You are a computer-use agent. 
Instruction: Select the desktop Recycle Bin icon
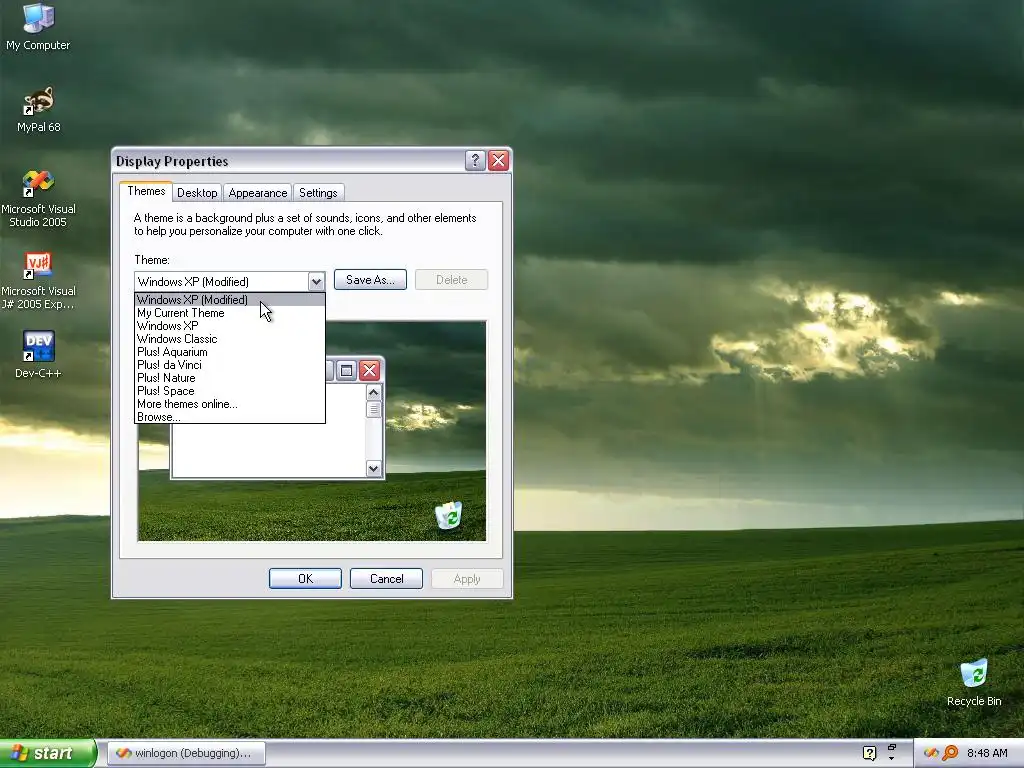(974, 683)
